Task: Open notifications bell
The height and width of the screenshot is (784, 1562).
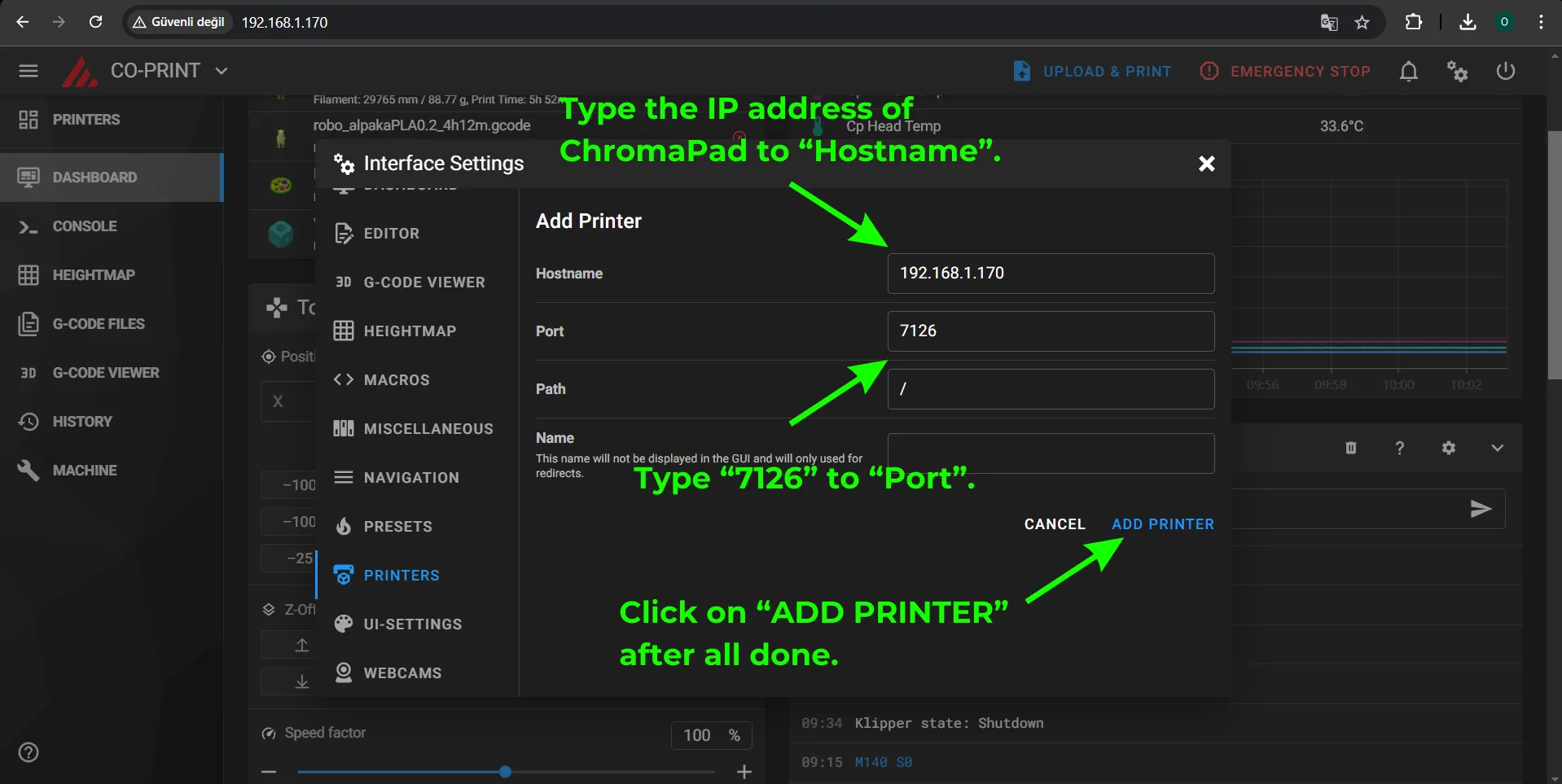Action: (x=1408, y=71)
